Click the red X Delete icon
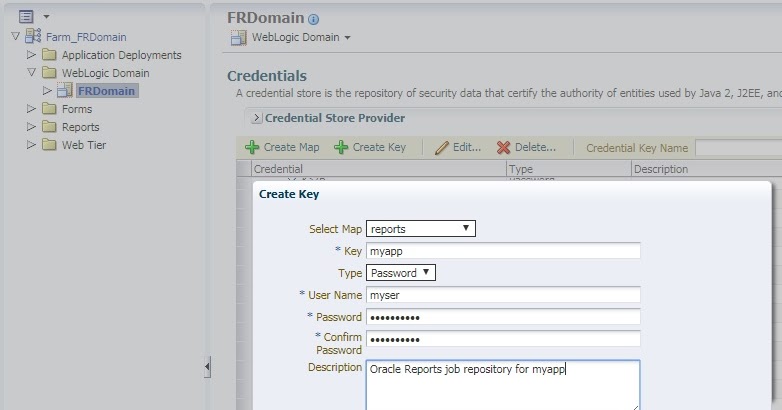Image resolution: width=782 pixels, height=410 pixels. pyautogui.click(x=504, y=147)
